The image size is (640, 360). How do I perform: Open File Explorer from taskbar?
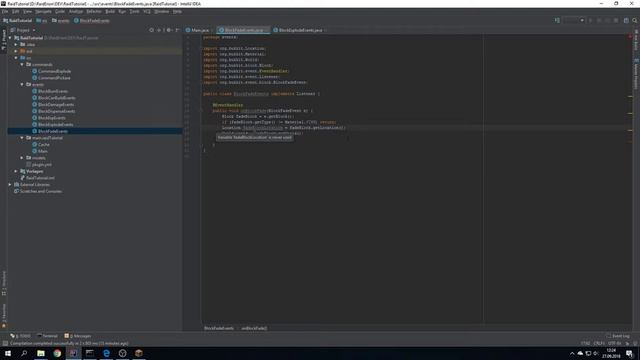point(41,353)
